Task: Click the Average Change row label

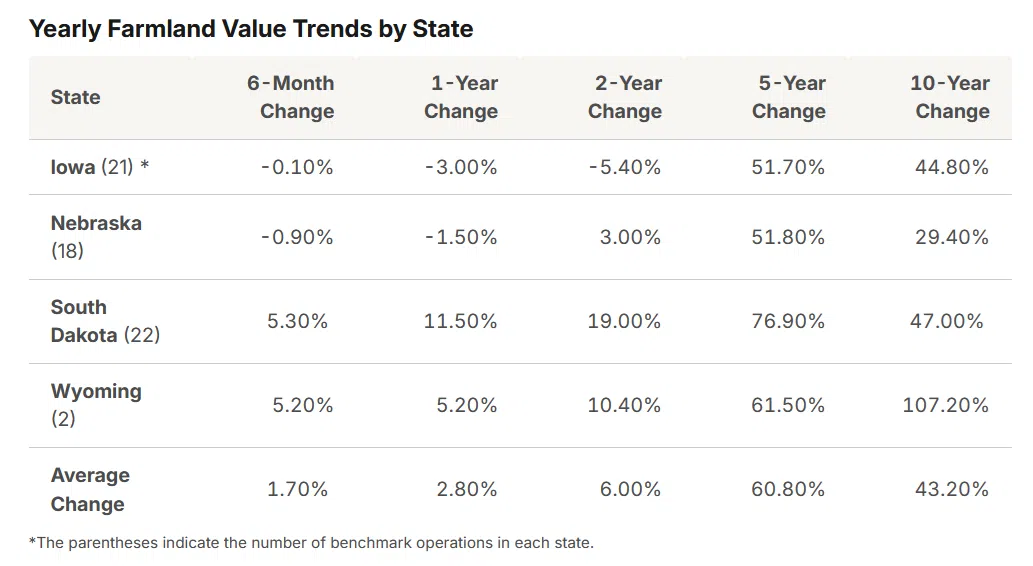Action: click(90, 489)
